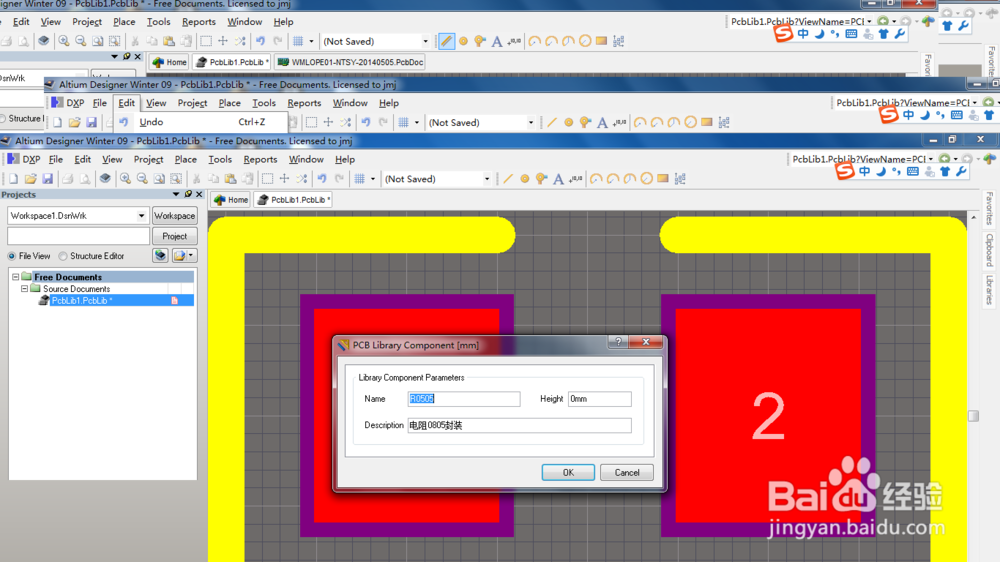Open Workspace1.DsnWrk dropdown
This screenshot has height=562, width=1000.
(x=141, y=216)
